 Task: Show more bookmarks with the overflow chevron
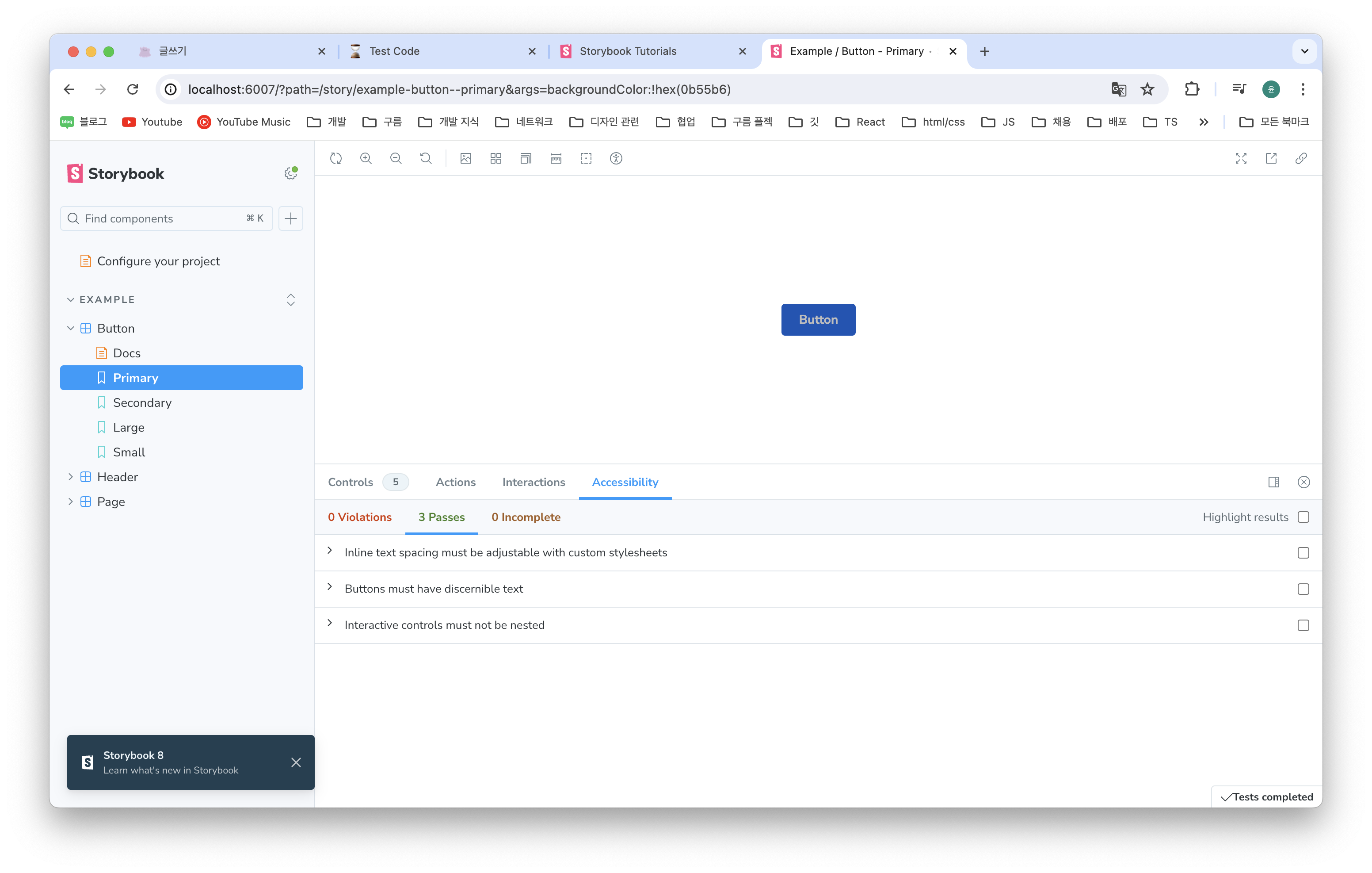tap(1203, 122)
